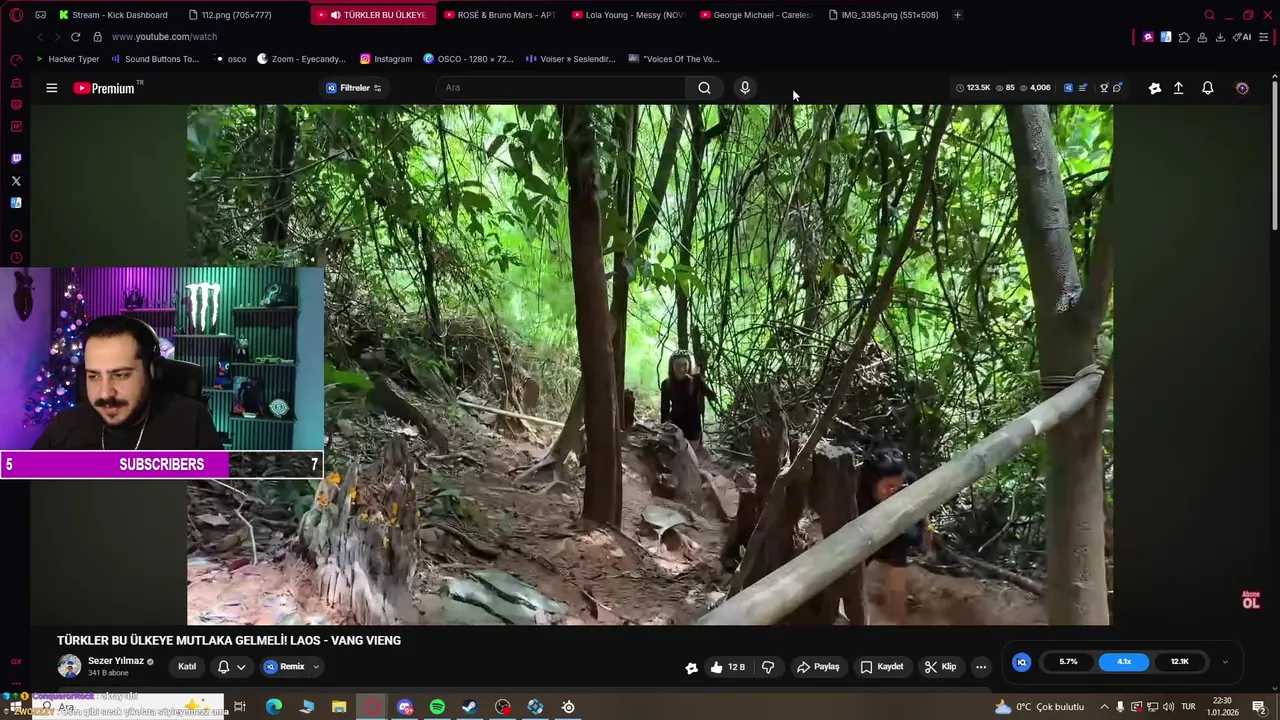Click the vidIQ logo beside the stat pills
The width and height of the screenshot is (1280, 720).
tap(1021, 662)
